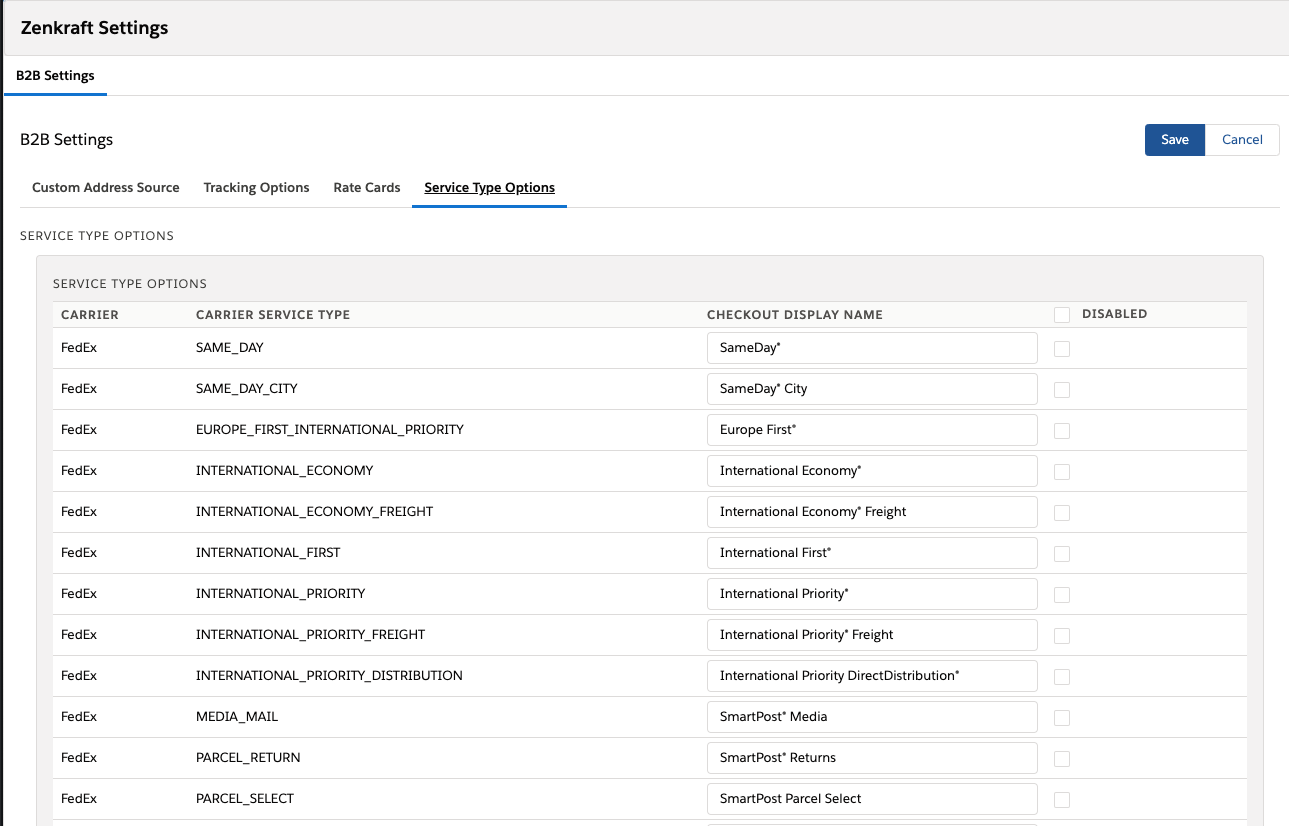Disable the SAME_DAY service type checkbox
This screenshot has width=1289, height=826.
(x=1062, y=348)
